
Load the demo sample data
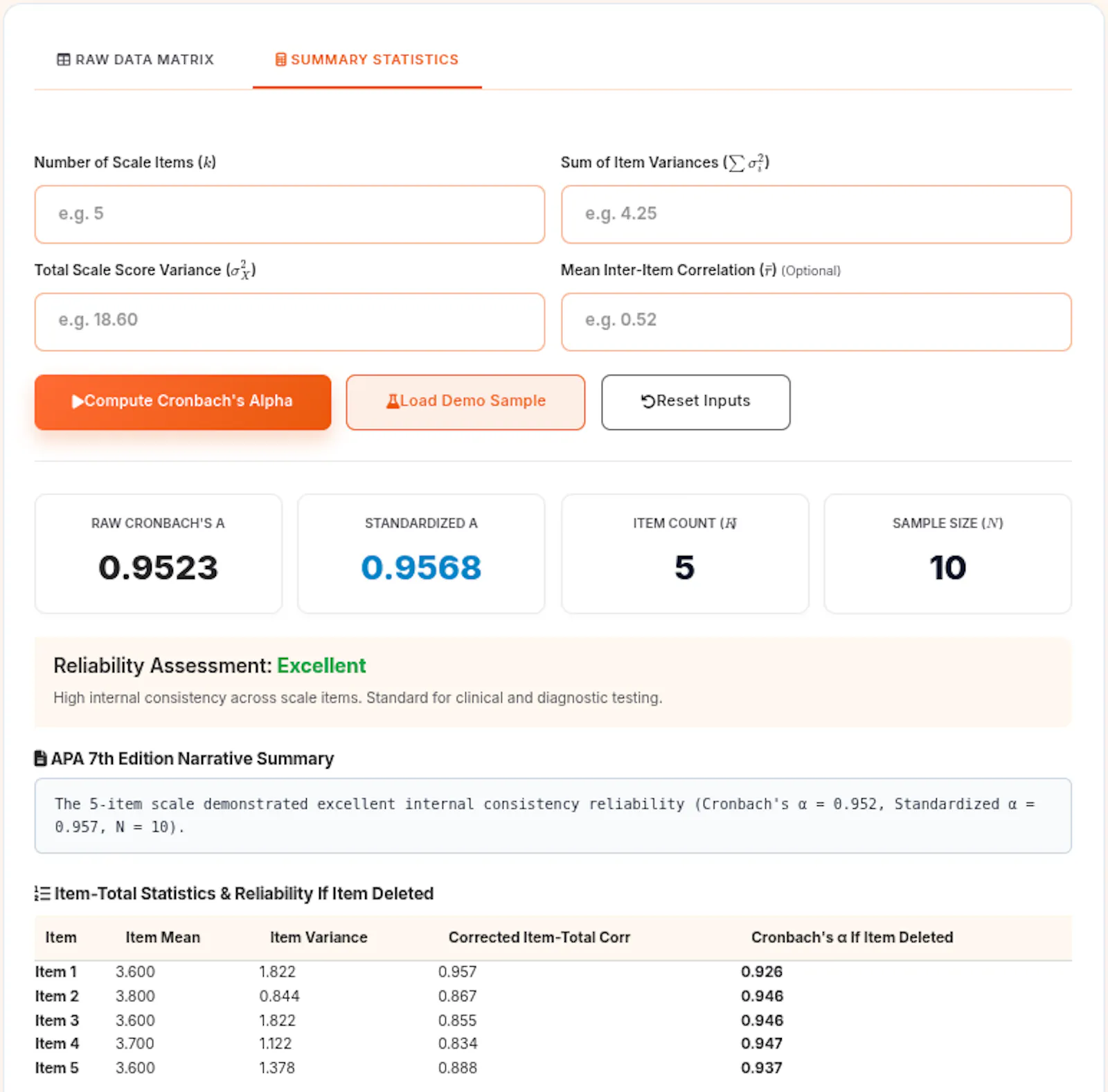coord(465,402)
